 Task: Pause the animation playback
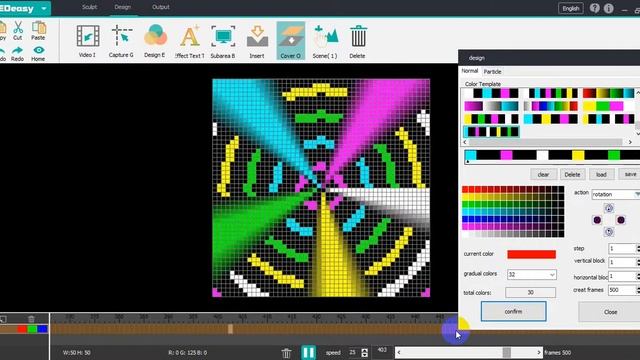tap(309, 352)
